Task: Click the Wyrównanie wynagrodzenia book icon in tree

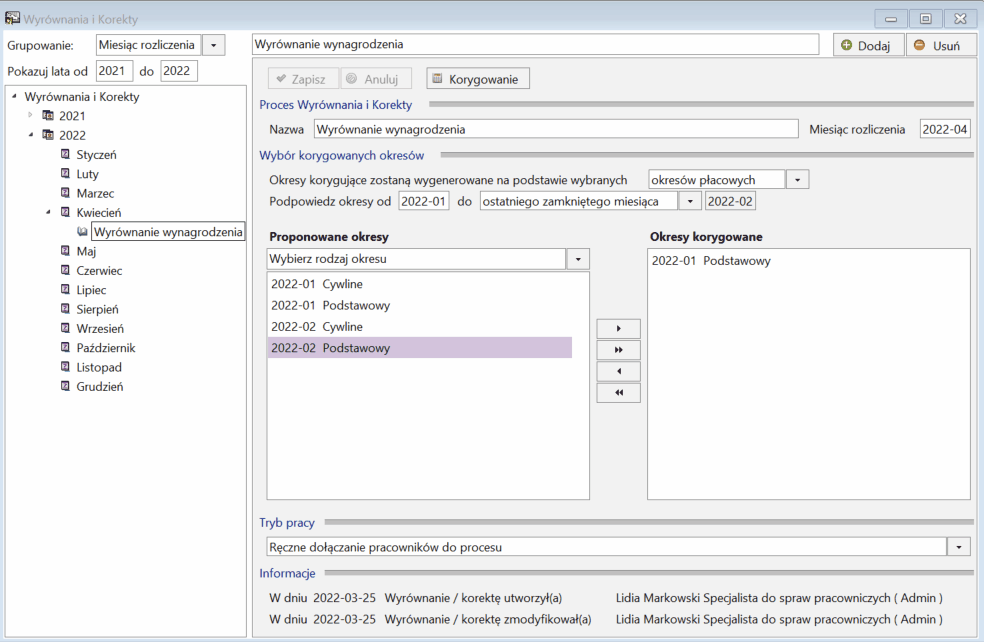Action: click(82, 232)
